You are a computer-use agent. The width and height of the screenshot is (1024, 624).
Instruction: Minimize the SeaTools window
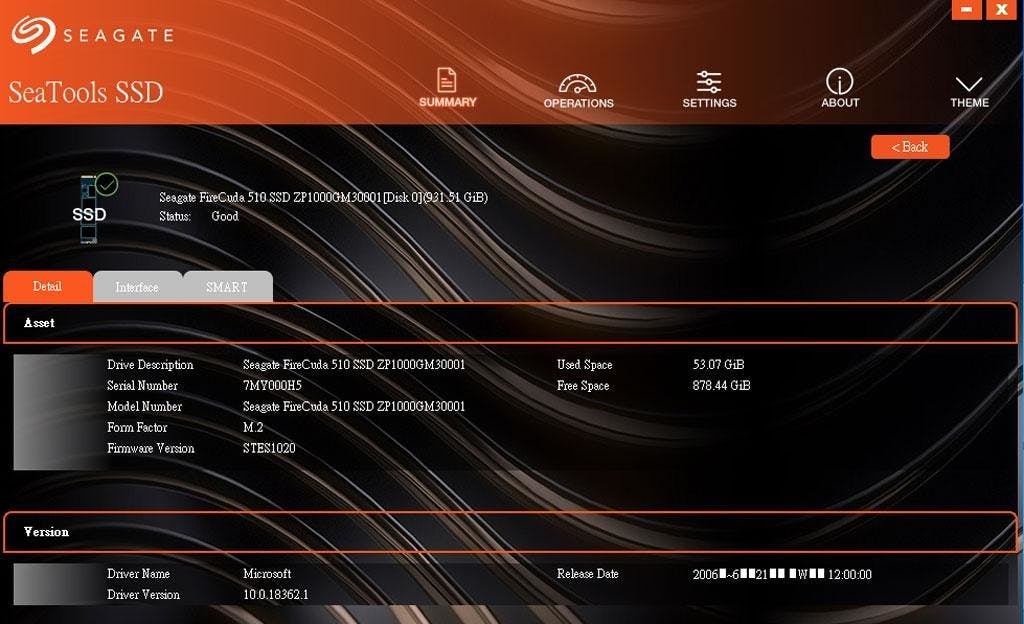(x=967, y=9)
